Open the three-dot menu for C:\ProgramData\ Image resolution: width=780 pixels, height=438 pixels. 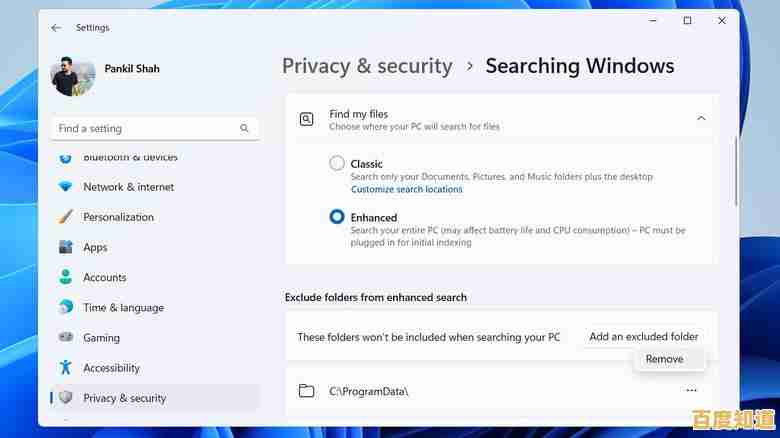(691, 391)
